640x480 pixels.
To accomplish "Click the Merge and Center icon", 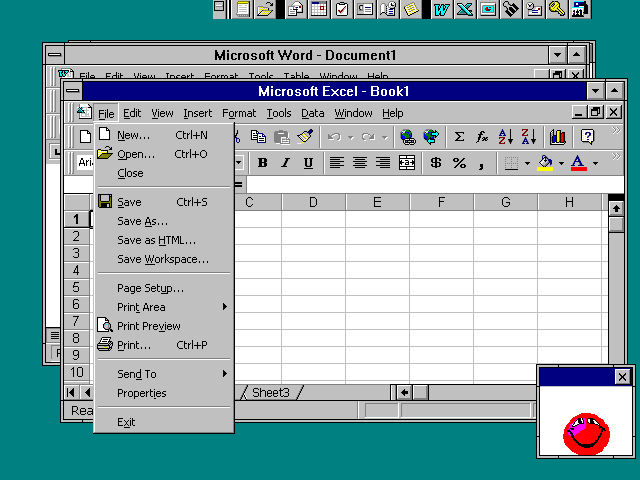I will pos(407,163).
